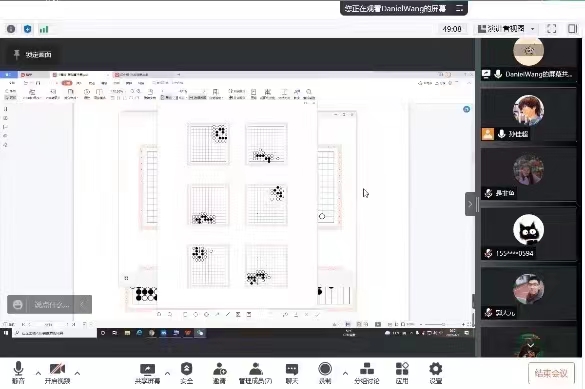Turn on camera with 开启视频
This screenshot has height=389, width=585.
pos(57,373)
